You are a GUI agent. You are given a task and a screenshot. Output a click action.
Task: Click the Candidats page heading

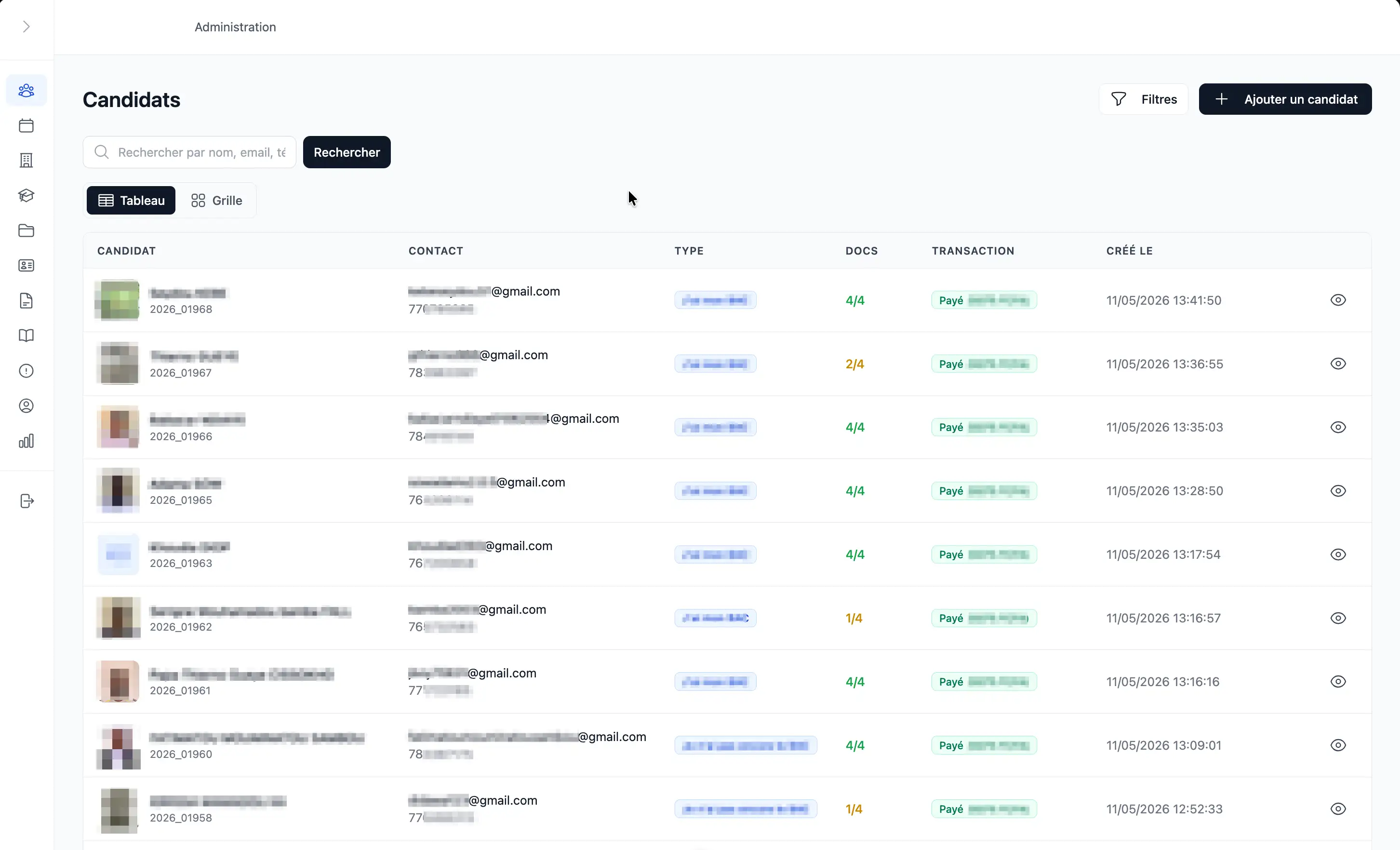coord(131,99)
